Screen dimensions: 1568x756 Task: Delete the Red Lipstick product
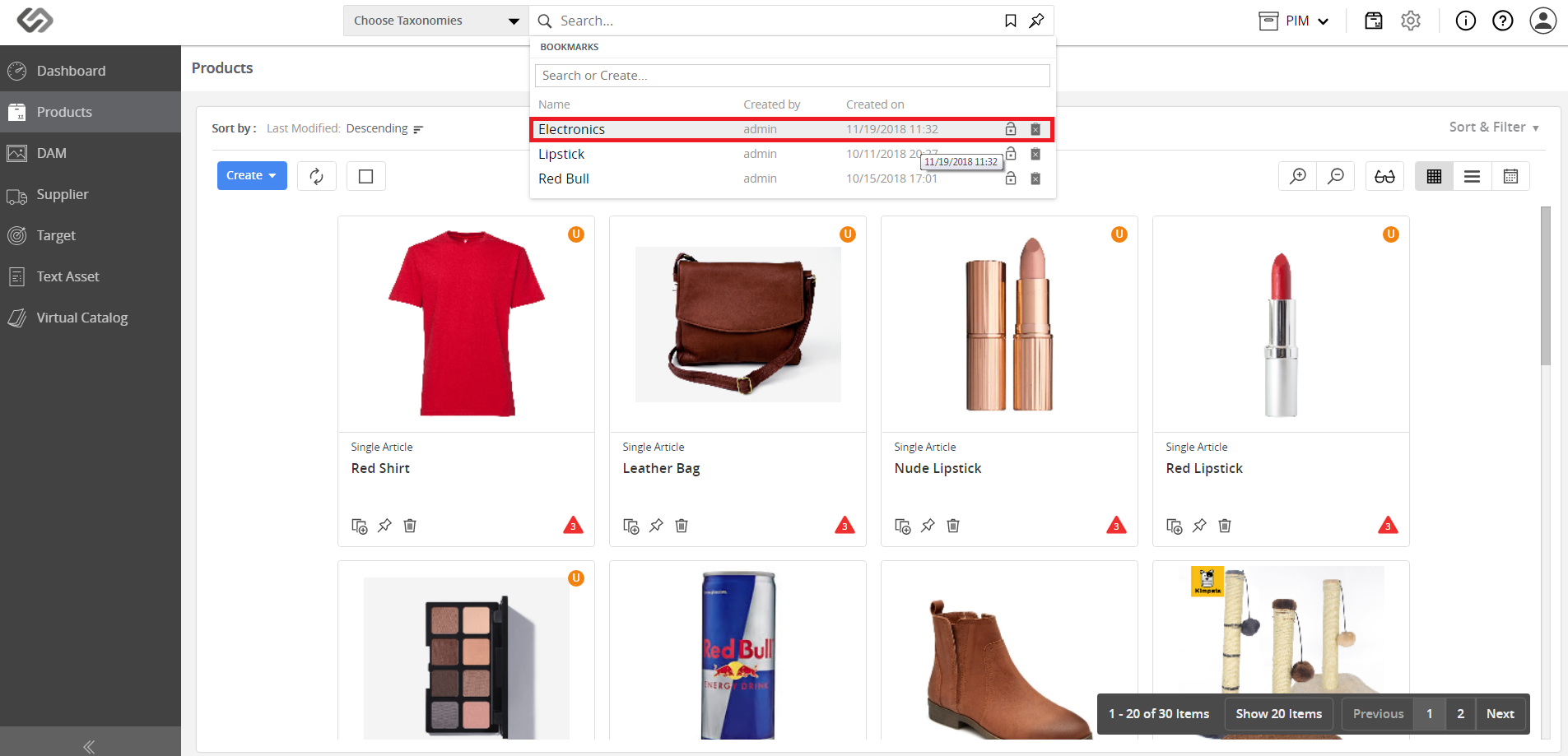1225,525
